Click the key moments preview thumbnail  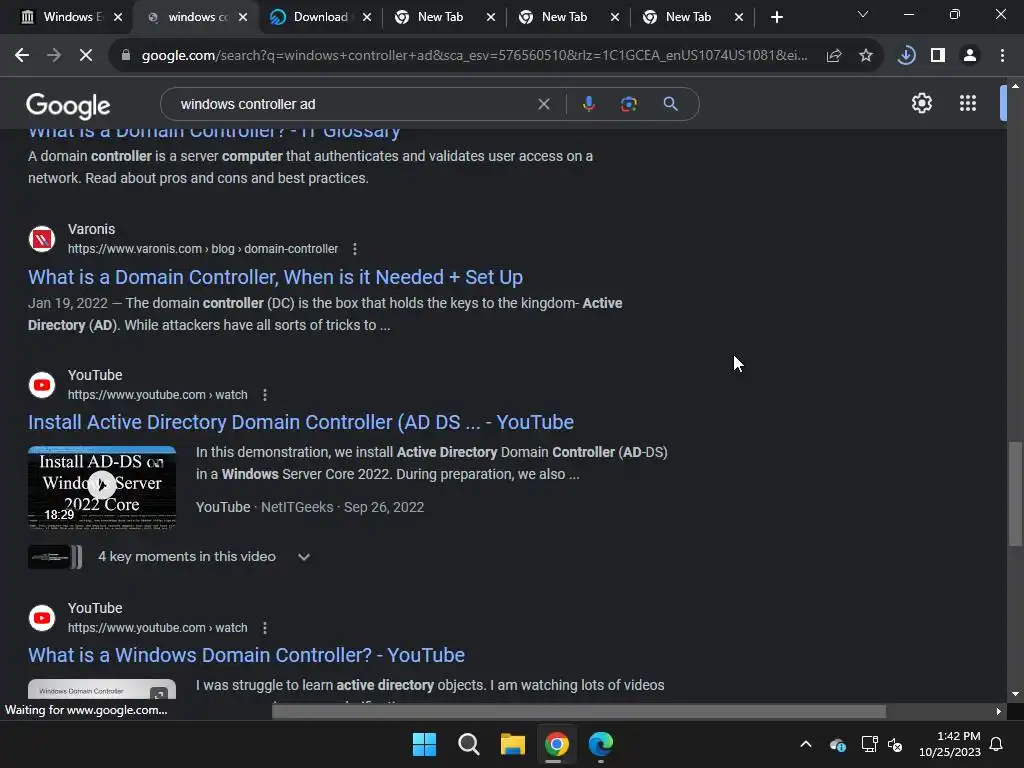pos(55,557)
